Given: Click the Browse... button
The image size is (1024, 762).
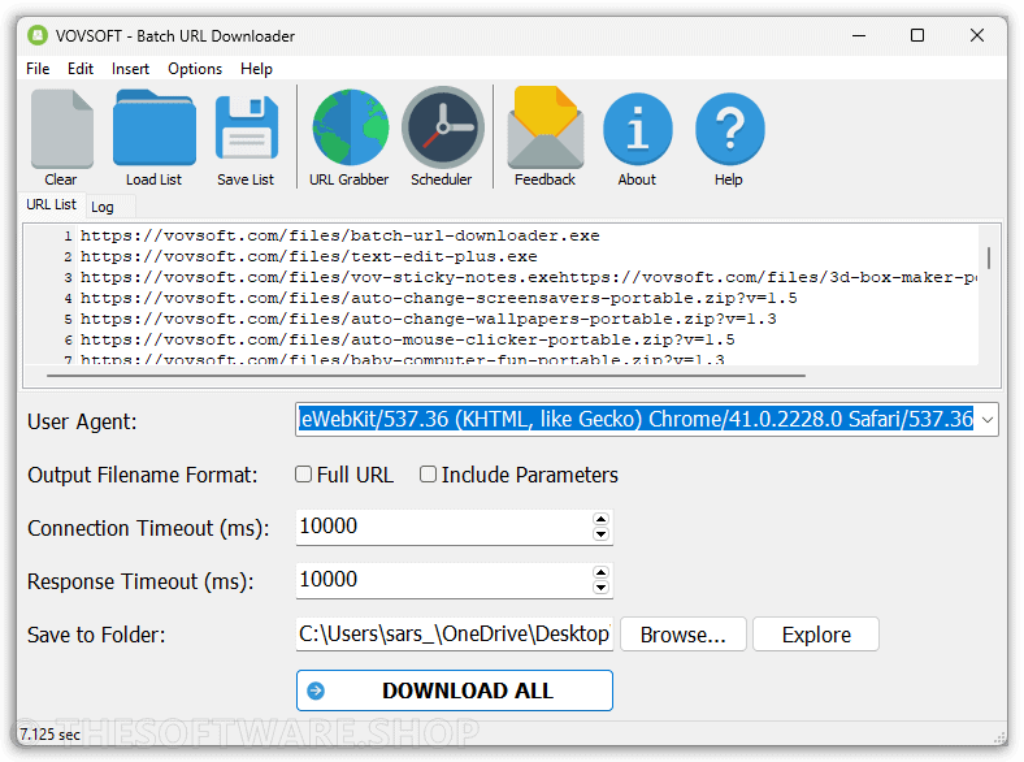Looking at the screenshot, I should [683, 634].
